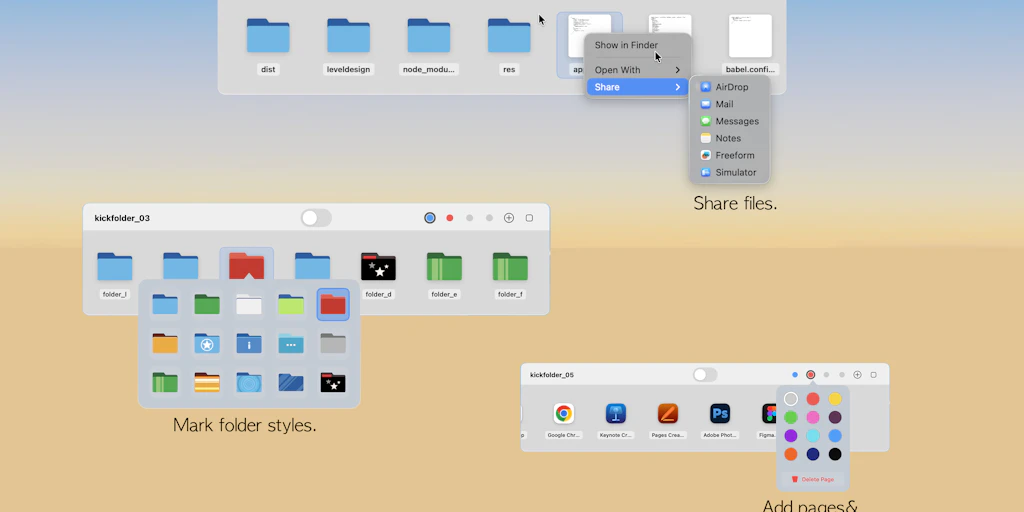Select the babel.confi... file
Screen dimensions: 1024x512
coord(750,37)
